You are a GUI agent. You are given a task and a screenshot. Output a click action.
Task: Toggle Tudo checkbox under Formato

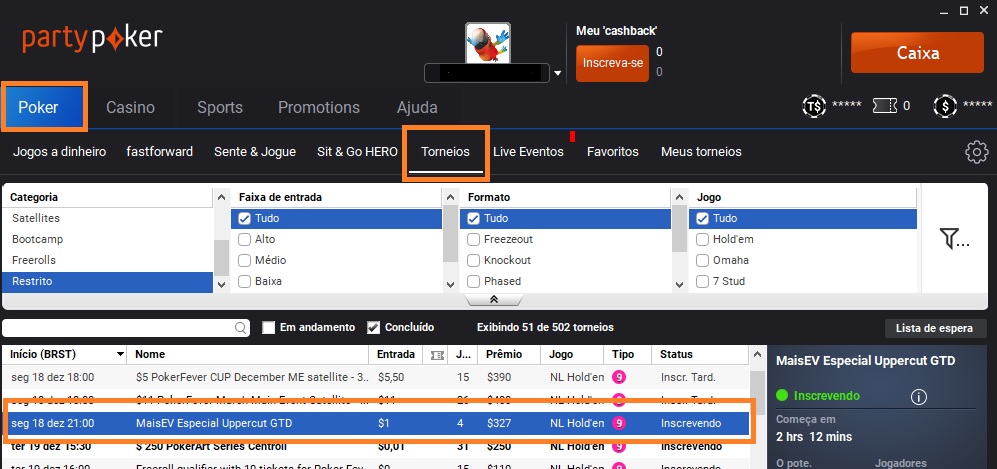(473, 219)
